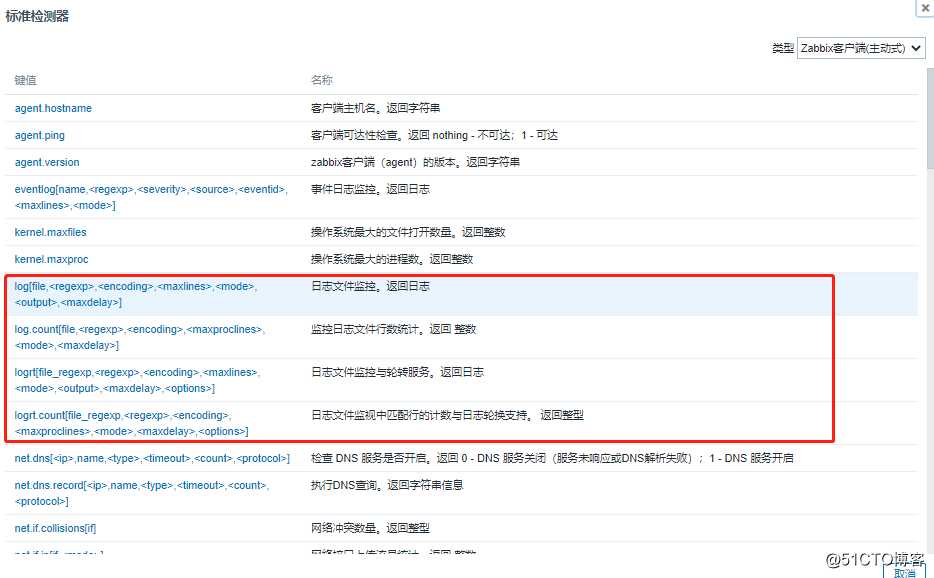Click description zabbix客户端 (agent) 的版本
The image size is (934, 578).
pos(415,162)
